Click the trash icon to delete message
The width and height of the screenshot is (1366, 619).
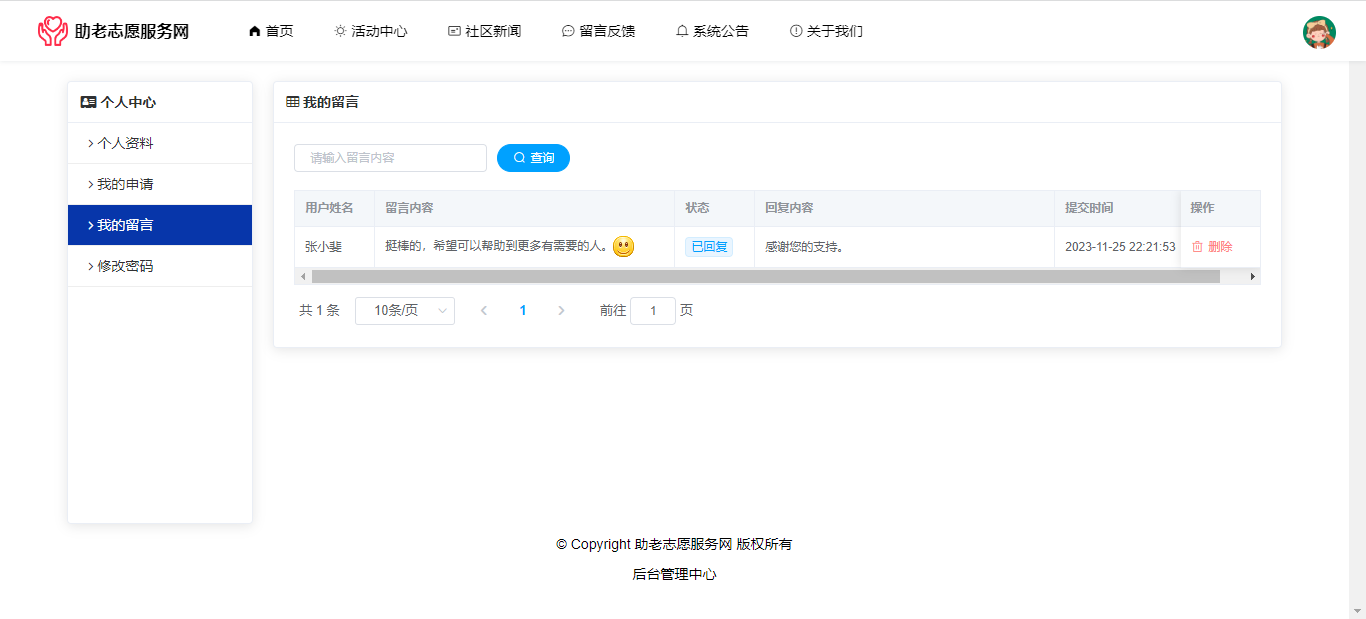coord(1197,247)
